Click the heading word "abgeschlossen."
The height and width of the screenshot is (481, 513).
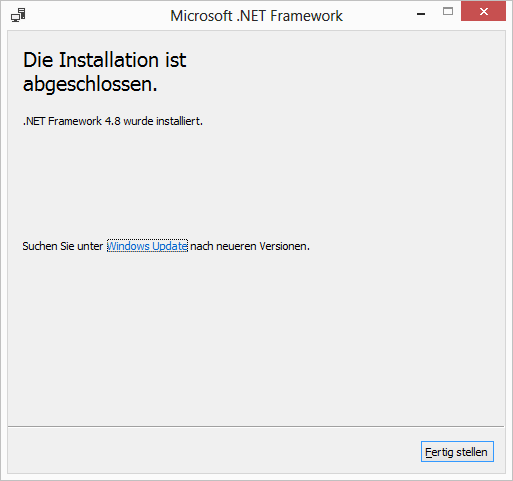tap(90, 84)
